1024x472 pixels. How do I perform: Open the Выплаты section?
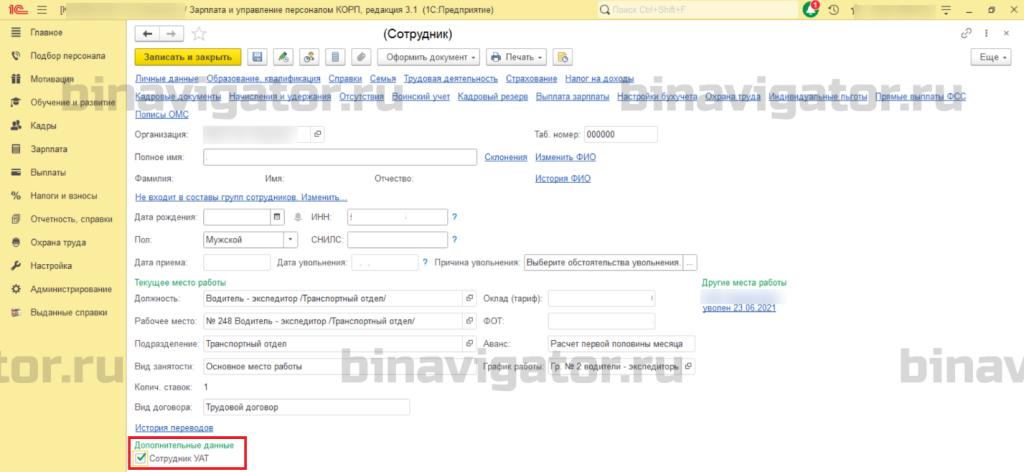[x=48, y=172]
